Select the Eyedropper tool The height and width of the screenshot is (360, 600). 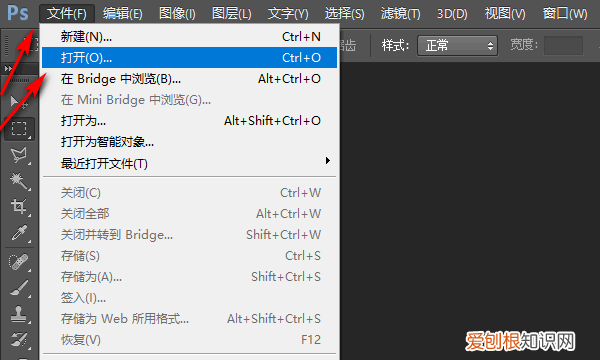click(x=19, y=233)
